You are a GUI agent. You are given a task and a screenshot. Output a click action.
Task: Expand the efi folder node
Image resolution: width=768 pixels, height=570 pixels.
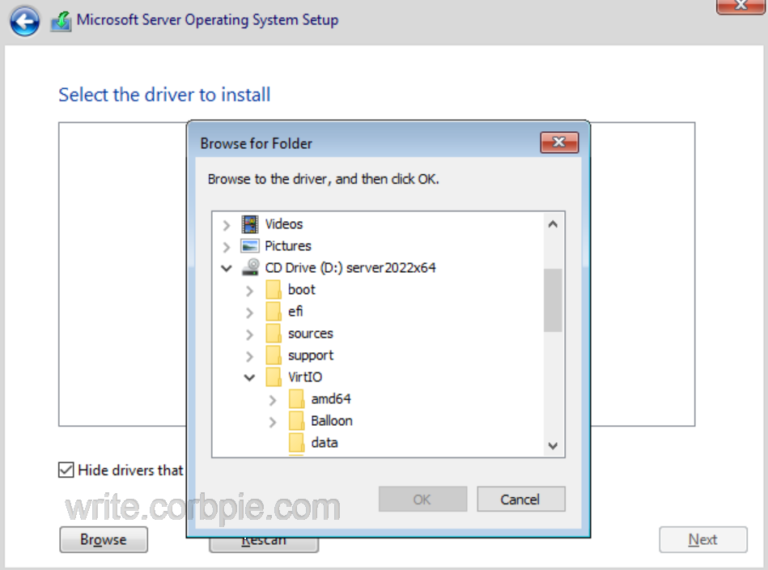249,312
